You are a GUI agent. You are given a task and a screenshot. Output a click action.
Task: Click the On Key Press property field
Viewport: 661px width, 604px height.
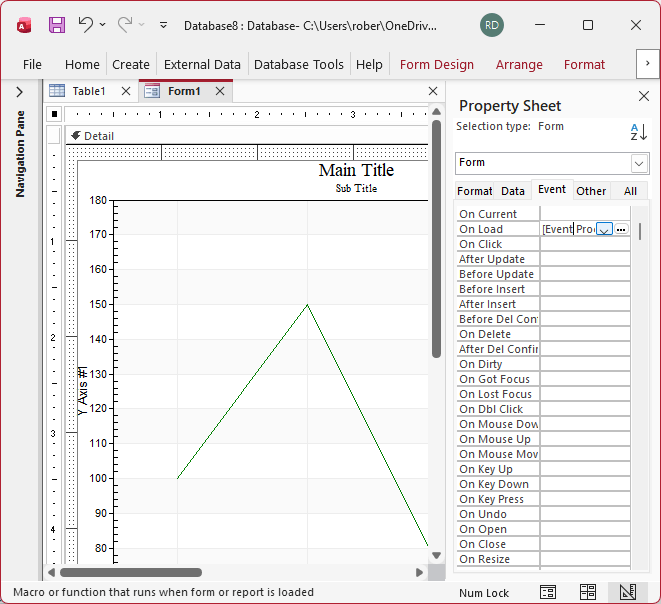pyautogui.click(x=585, y=499)
